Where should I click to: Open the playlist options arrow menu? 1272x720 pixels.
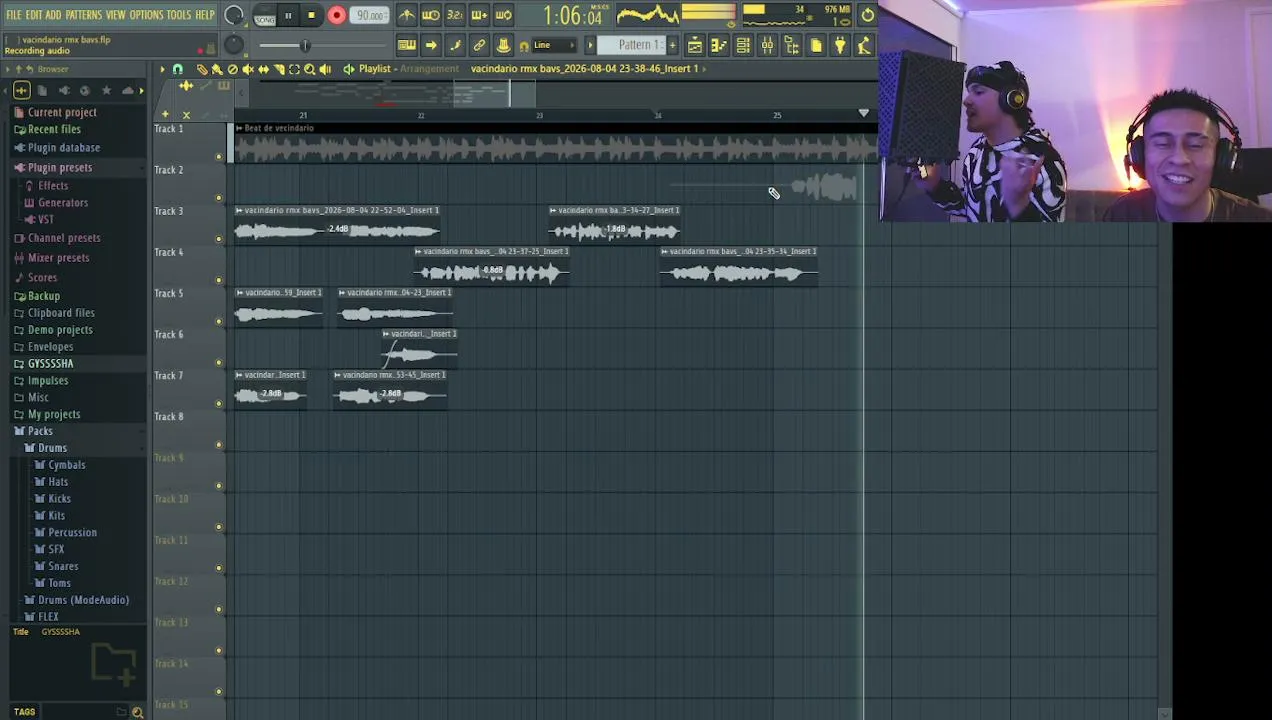pyautogui.click(x=162, y=69)
